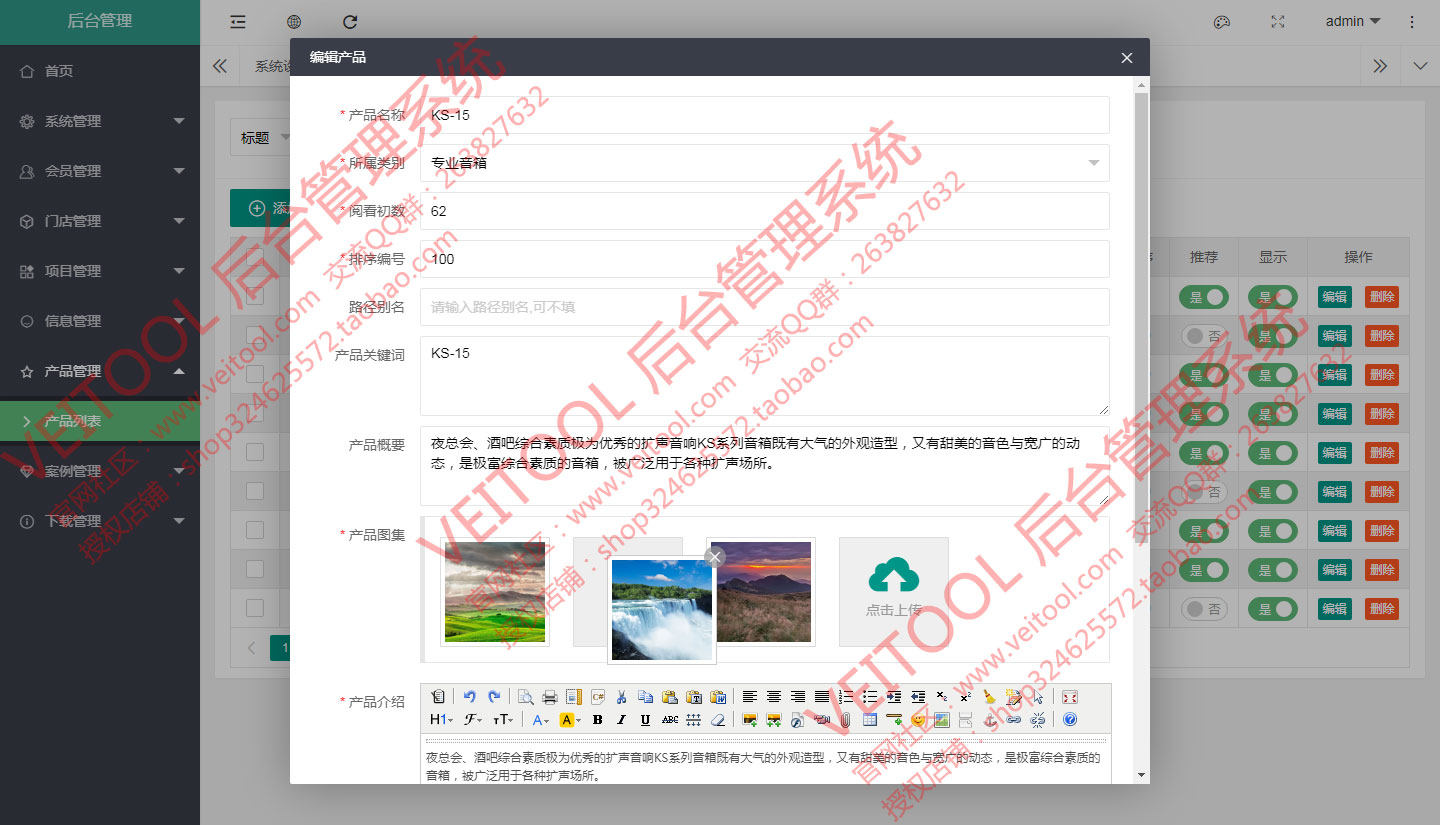Image resolution: width=1440 pixels, height=825 pixels.
Task: Click 点击上传 to upload image
Action: (x=894, y=592)
